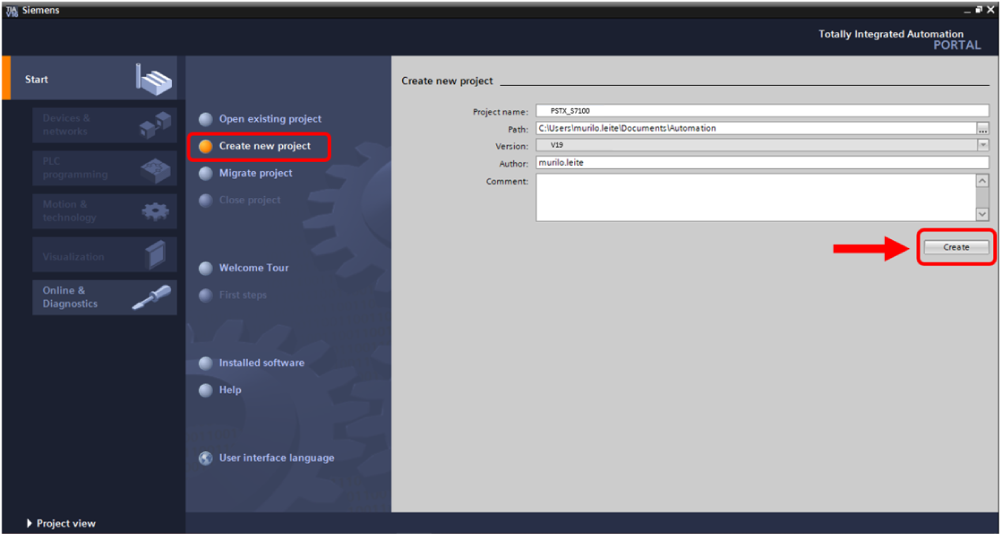Image resolution: width=1000 pixels, height=534 pixels.
Task: Switch to Project view
Action: coord(66,523)
